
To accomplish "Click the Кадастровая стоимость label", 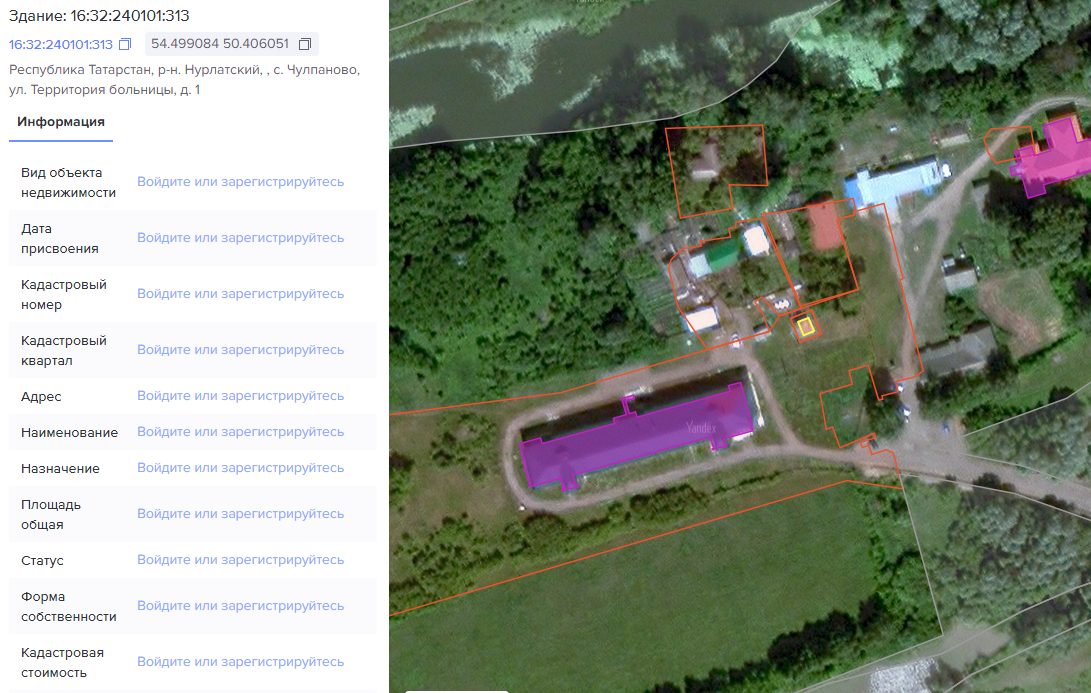I will click(x=63, y=662).
